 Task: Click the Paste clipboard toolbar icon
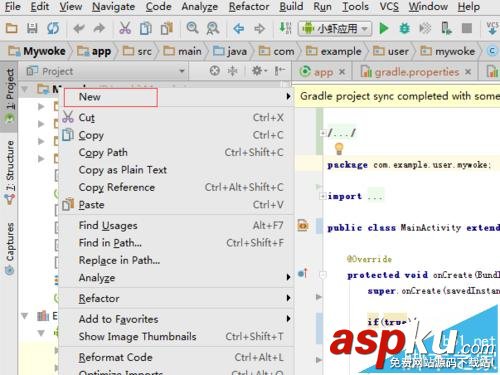pos(167,29)
